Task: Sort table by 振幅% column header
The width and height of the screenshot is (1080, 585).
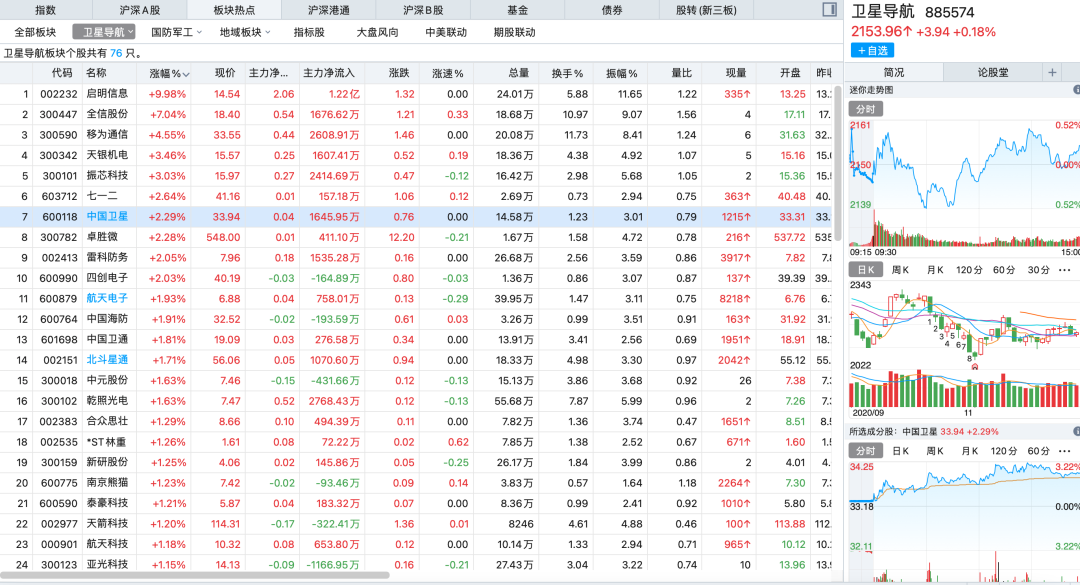Action: [621, 73]
